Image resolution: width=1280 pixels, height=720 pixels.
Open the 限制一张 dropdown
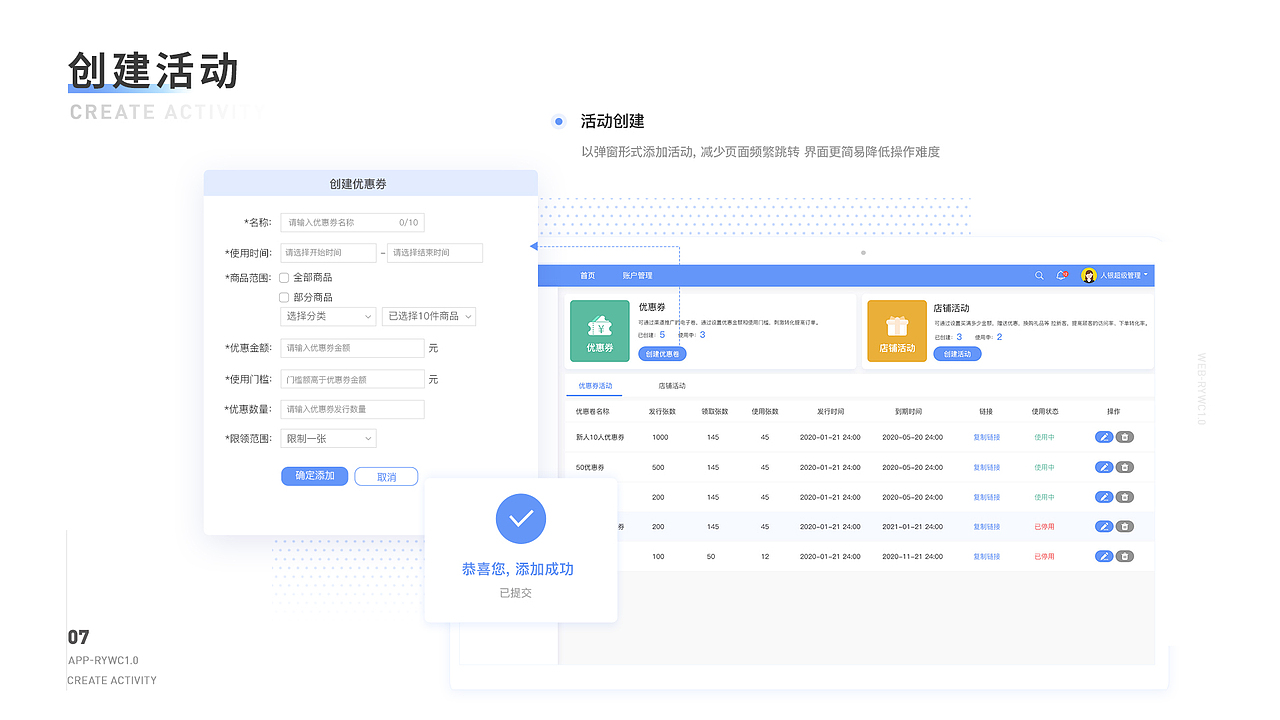click(x=328, y=438)
